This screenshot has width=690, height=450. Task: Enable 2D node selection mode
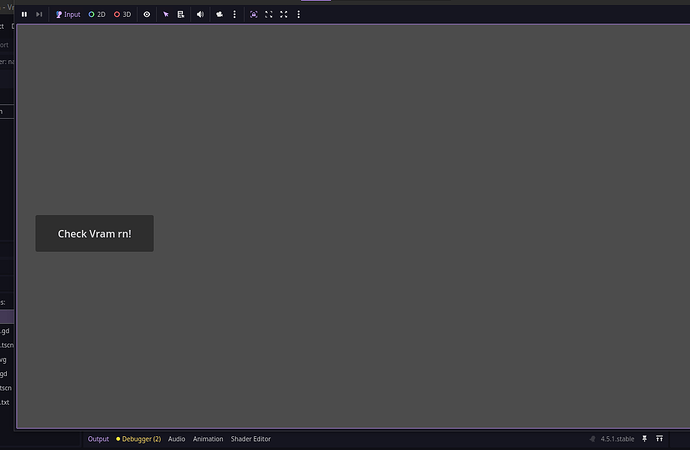97,15
